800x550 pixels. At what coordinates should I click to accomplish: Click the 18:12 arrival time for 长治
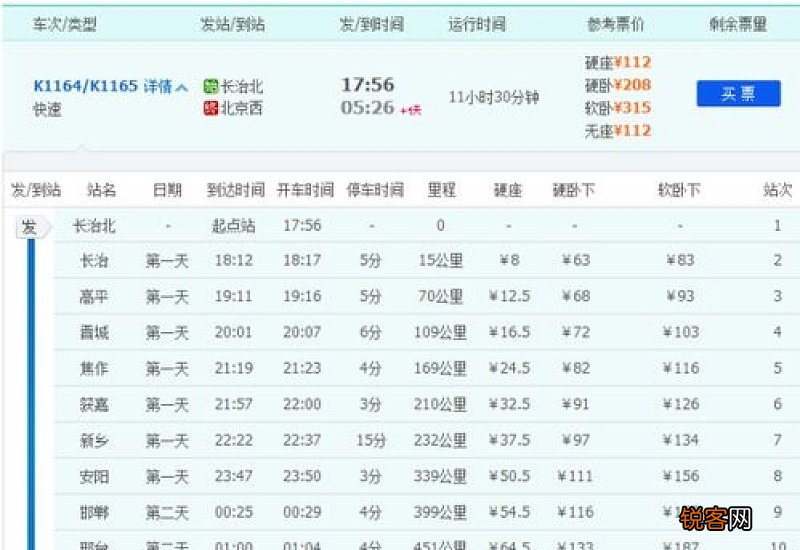(x=234, y=260)
